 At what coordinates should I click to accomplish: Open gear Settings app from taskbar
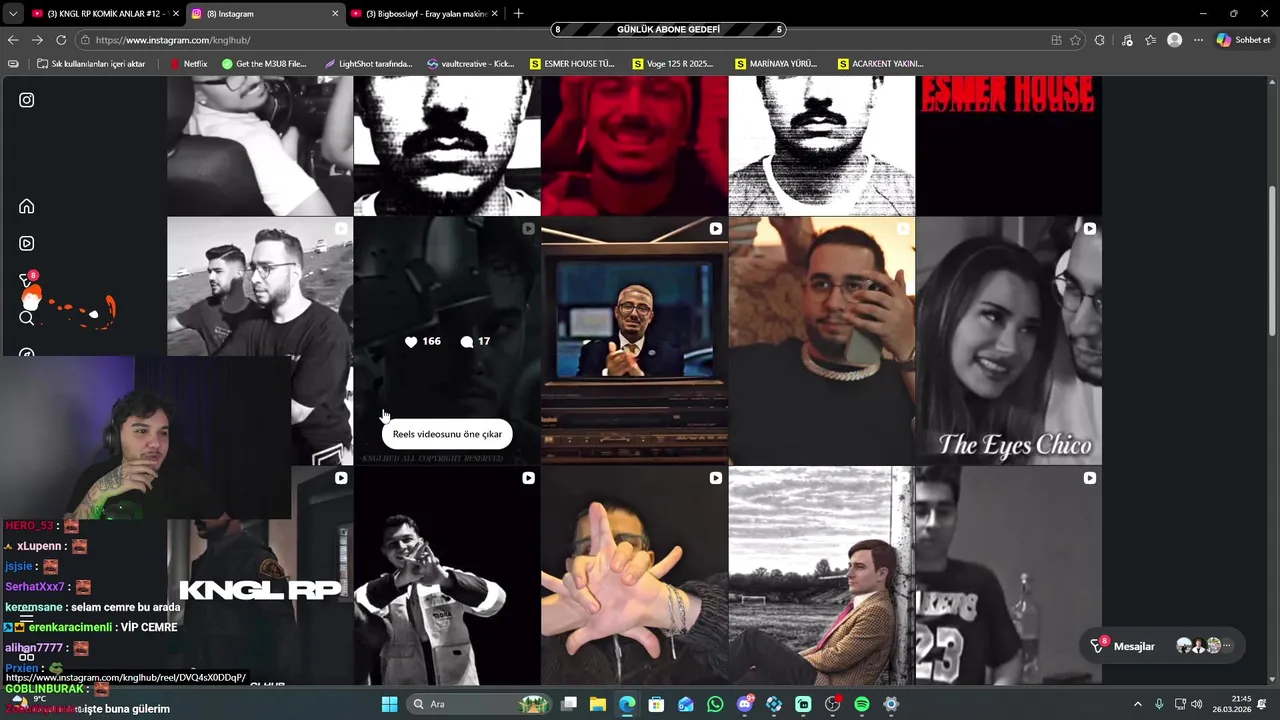pyautogui.click(x=891, y=704)
